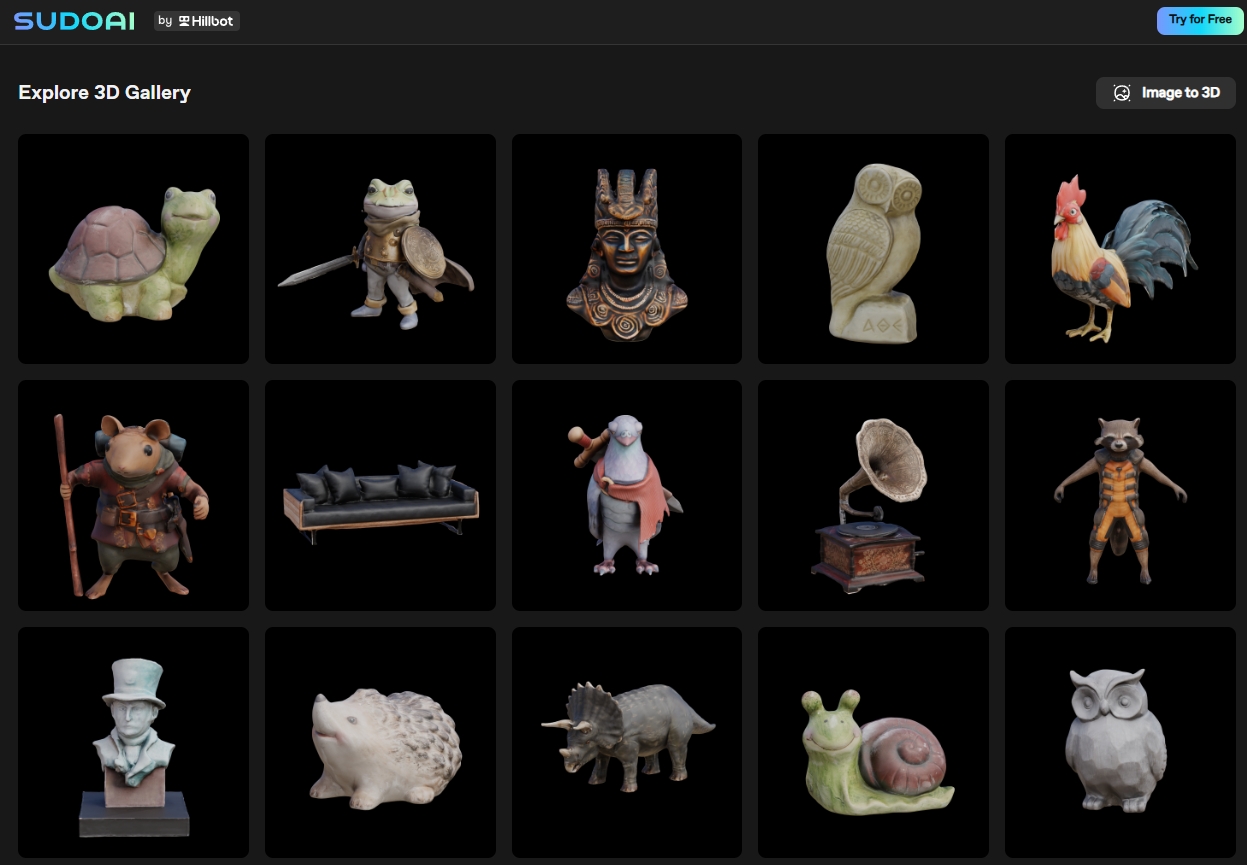Click the icon inside Image to 3D button
The image size is (1247, 865).
pyautogui.click(x=1122, y=93)
